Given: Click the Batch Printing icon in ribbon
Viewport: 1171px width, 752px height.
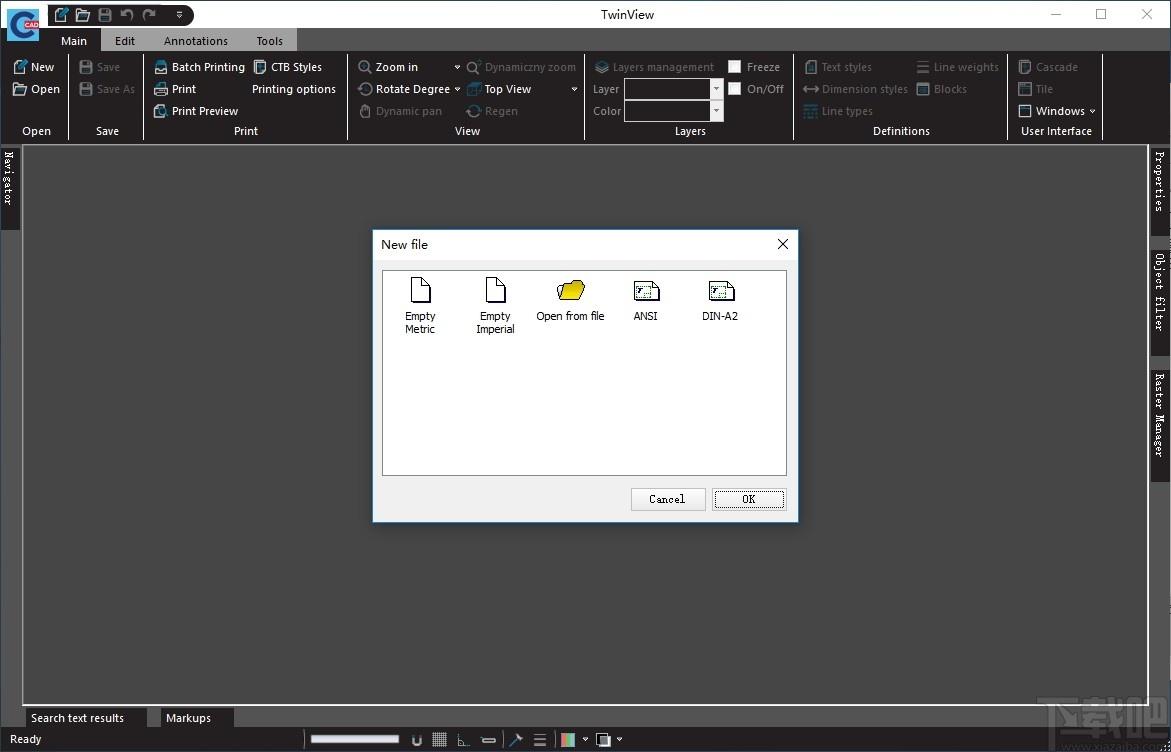Looking at the screenshot, I should [x=161, y=67].
